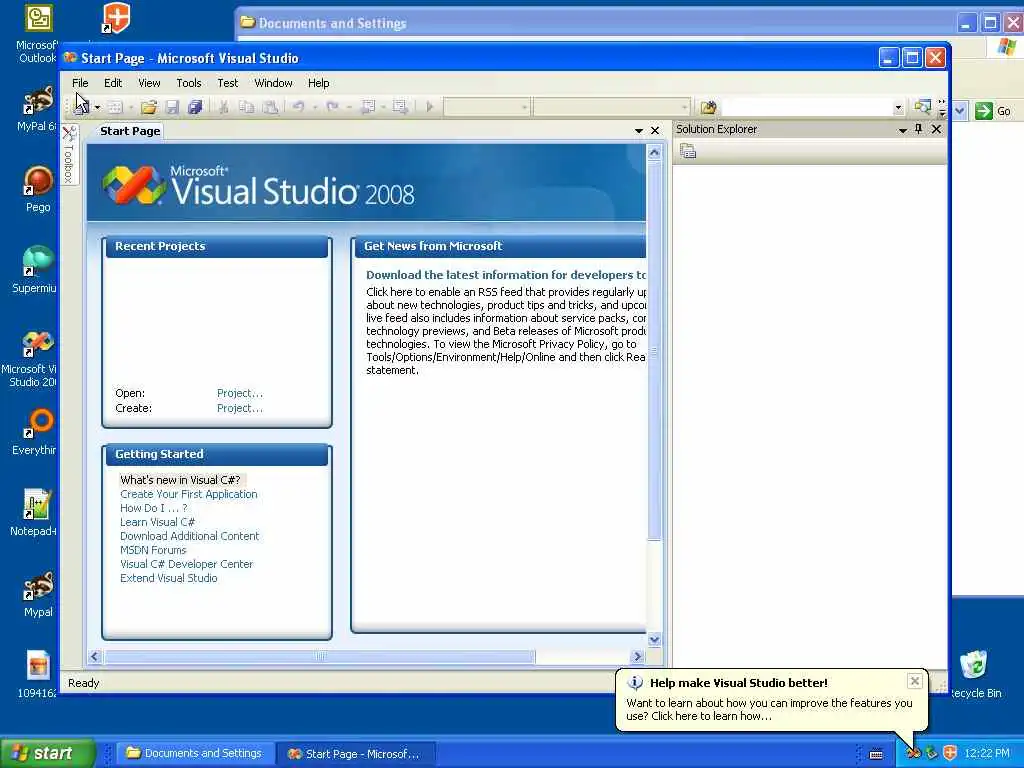Open What's new in Visual C#? link
1024x768 pixels.
[180, 480]
